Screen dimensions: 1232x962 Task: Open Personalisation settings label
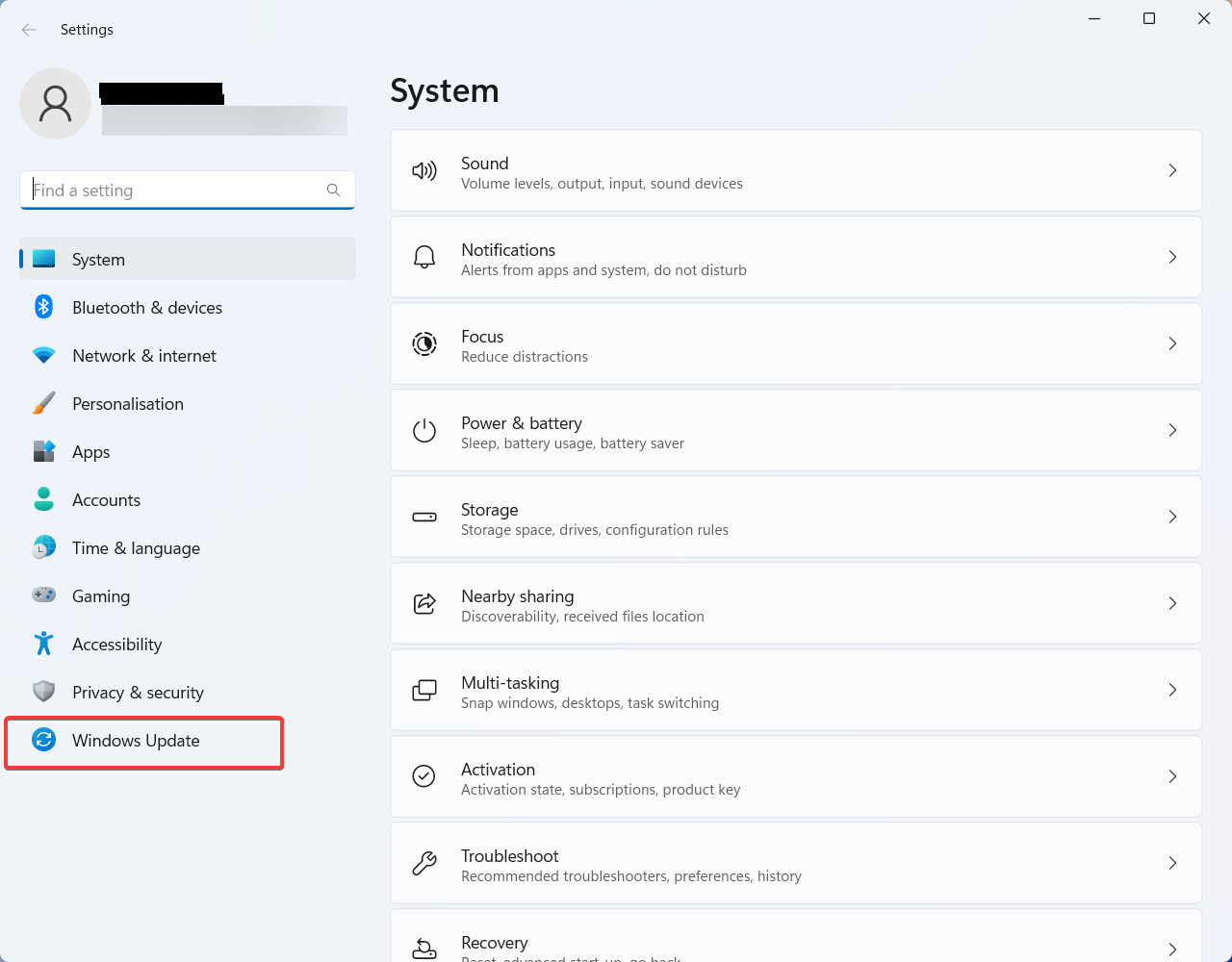(128, 404)
